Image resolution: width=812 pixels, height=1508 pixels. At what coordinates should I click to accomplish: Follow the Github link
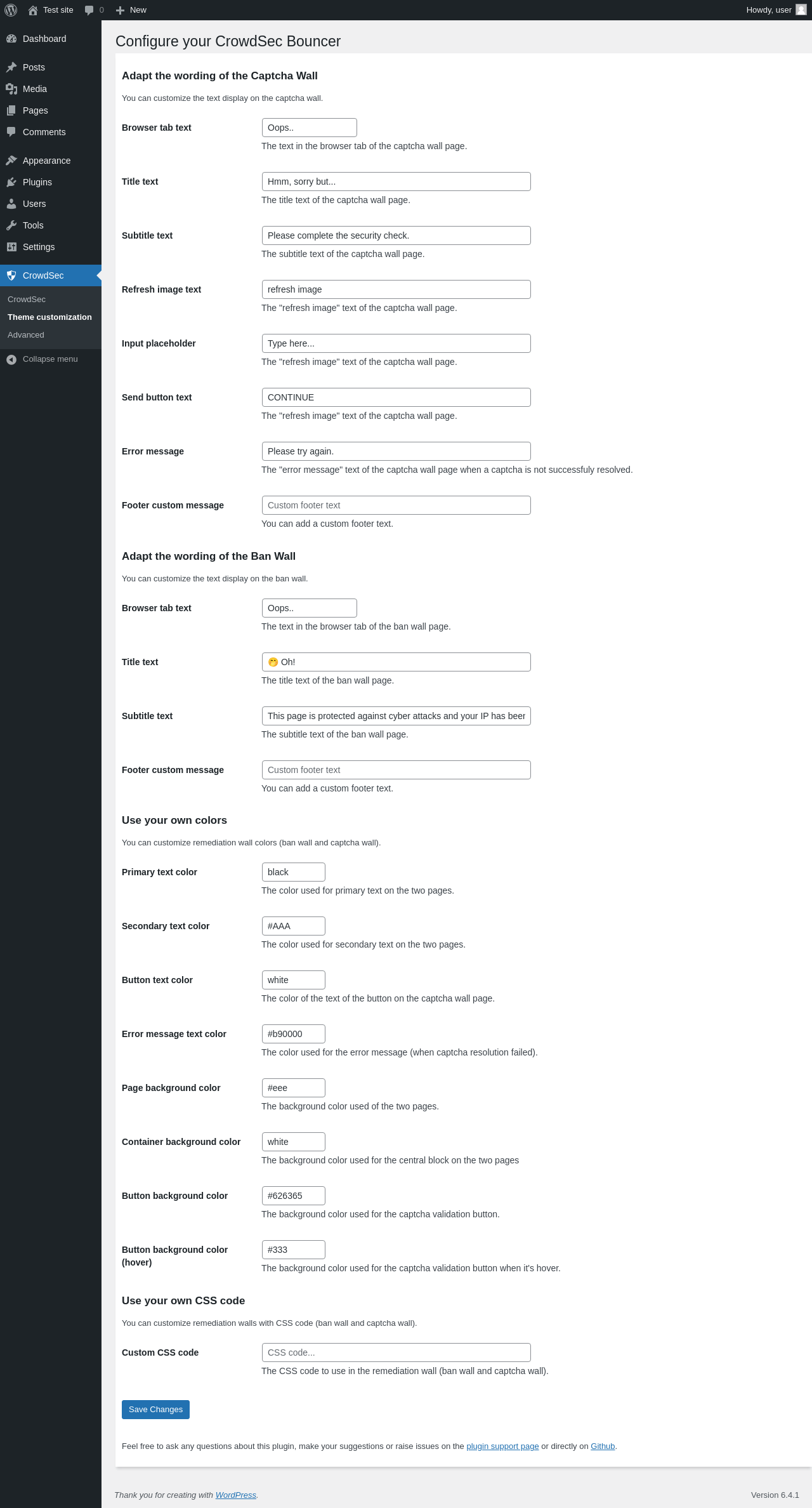point(603,1446)
